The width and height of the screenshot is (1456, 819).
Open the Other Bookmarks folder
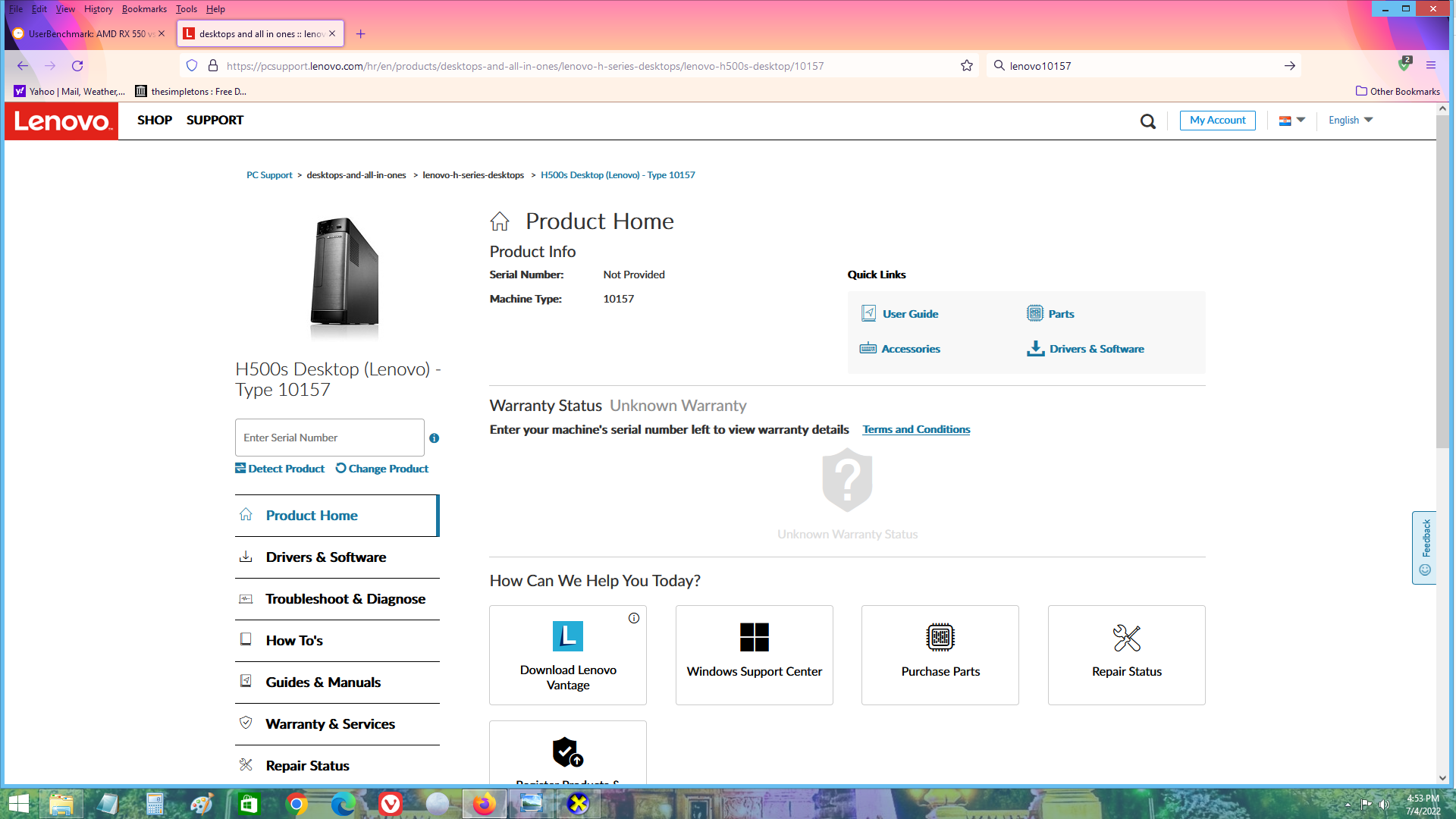pyautogui.click(x=1398, y=92)
